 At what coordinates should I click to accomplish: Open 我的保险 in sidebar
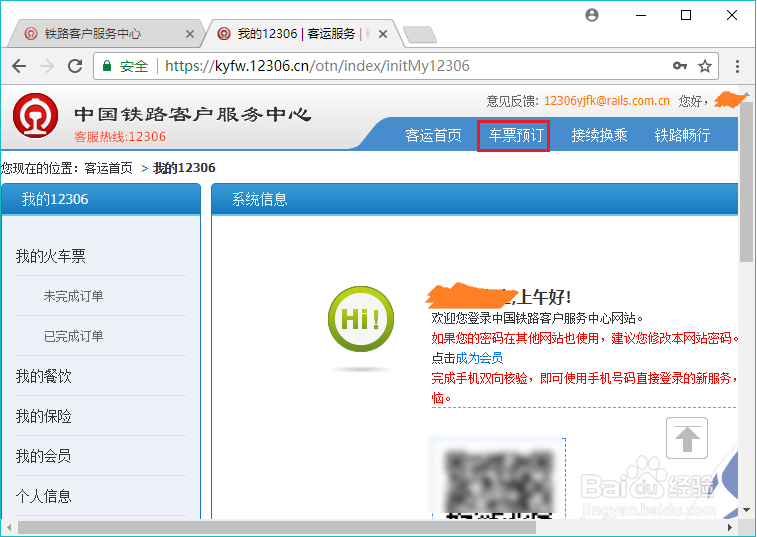(x=43, y=416)
